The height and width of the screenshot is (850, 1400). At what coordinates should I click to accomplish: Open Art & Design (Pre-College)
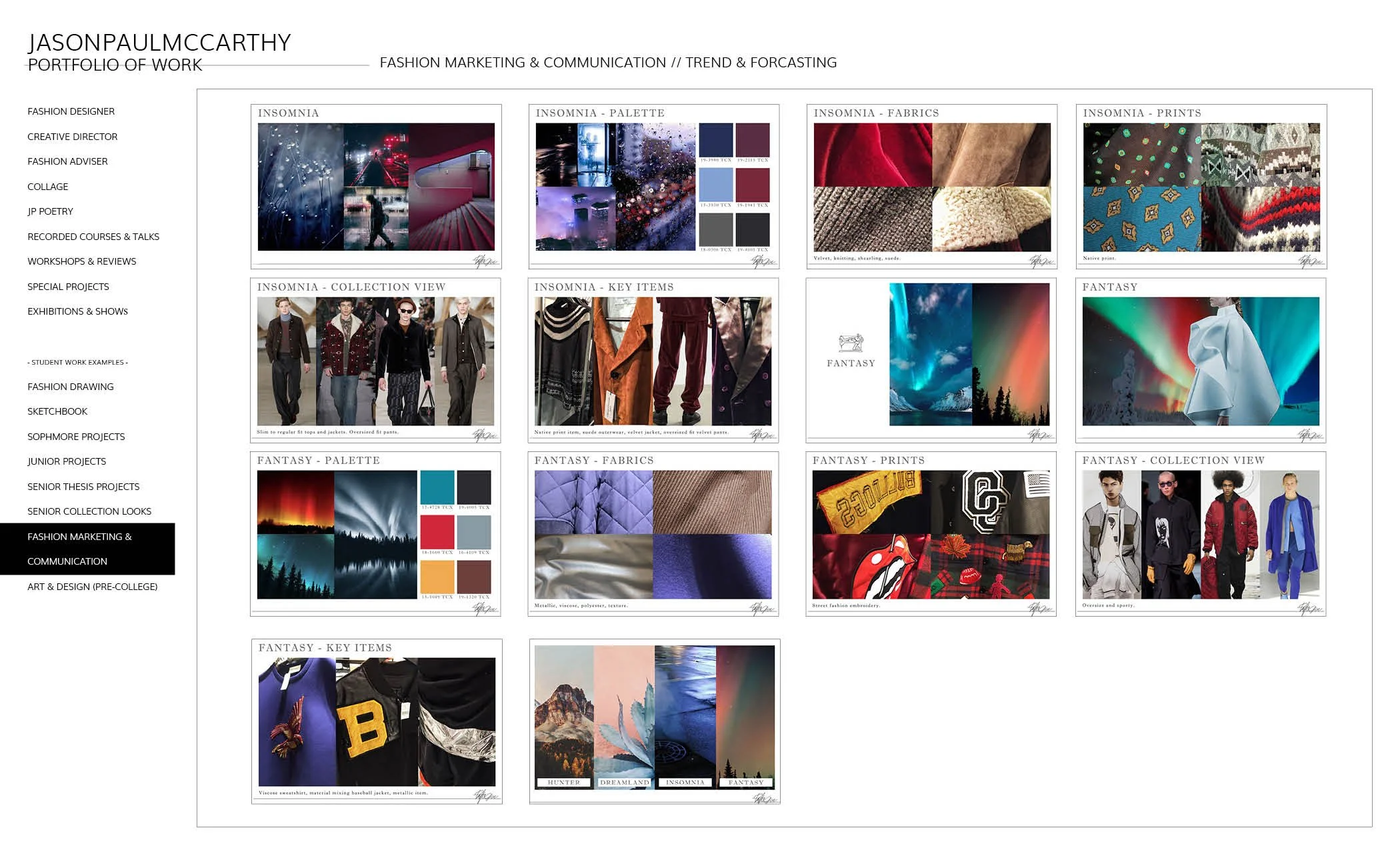coord(92,587)
